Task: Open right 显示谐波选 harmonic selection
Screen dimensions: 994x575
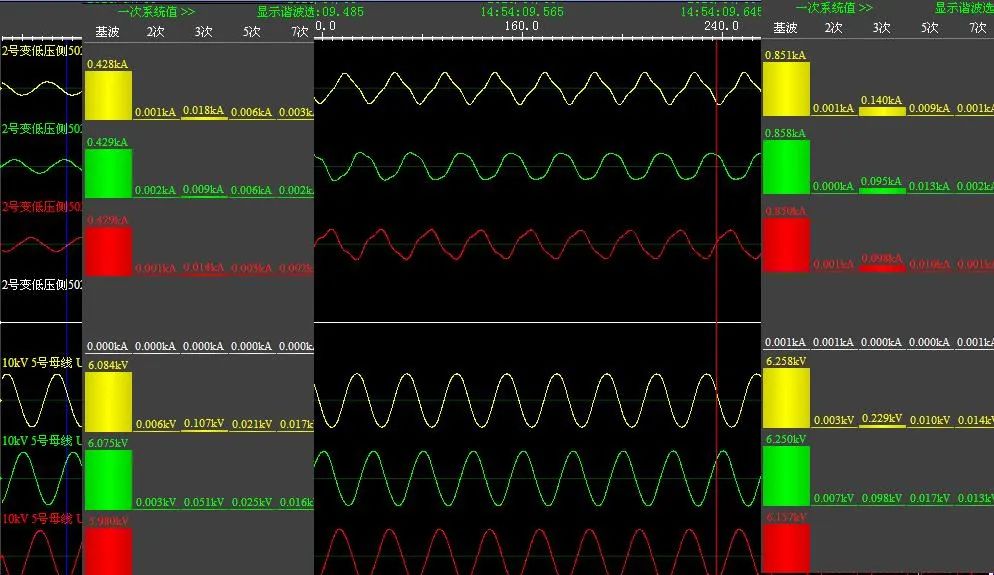Action: [963, 8]
